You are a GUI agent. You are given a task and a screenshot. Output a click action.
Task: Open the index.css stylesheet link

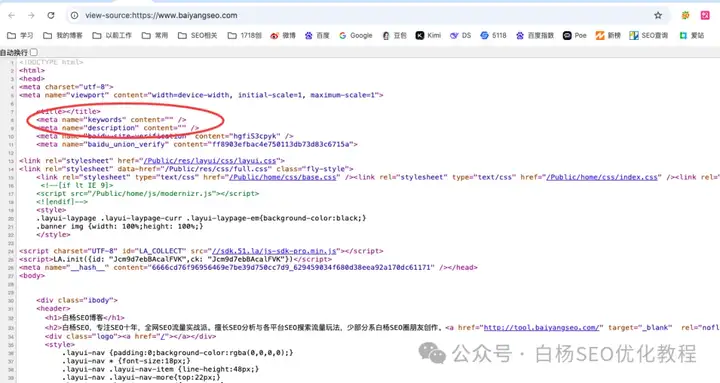[602, 177]
